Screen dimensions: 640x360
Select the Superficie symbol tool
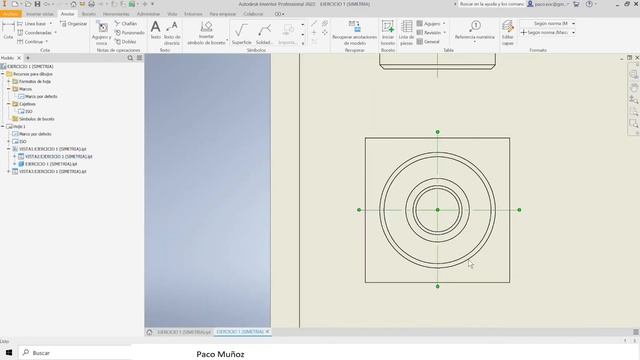pyautogui.click(x=241, y=33)
